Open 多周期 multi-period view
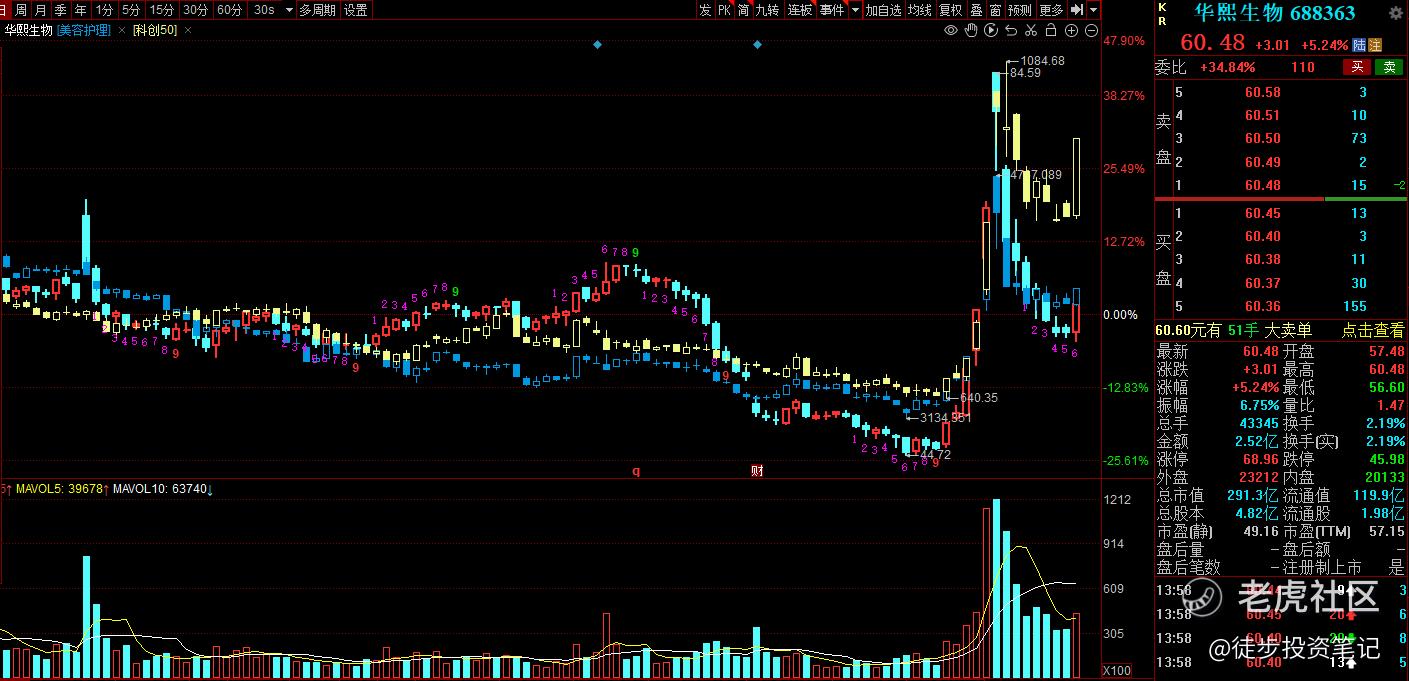1409x681 pixels. [x=318, y=10]
